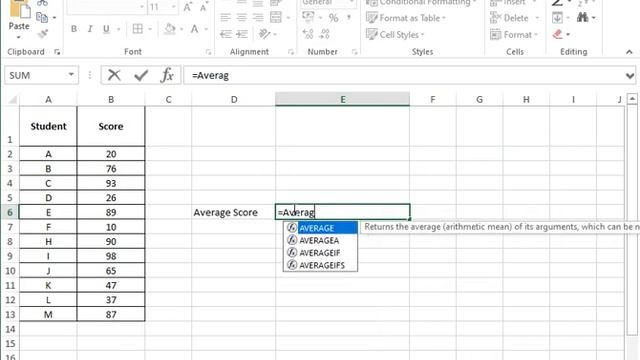Open Clipboard dialog launcher
This screenshot has height=360, width=640.
[57, 52]
